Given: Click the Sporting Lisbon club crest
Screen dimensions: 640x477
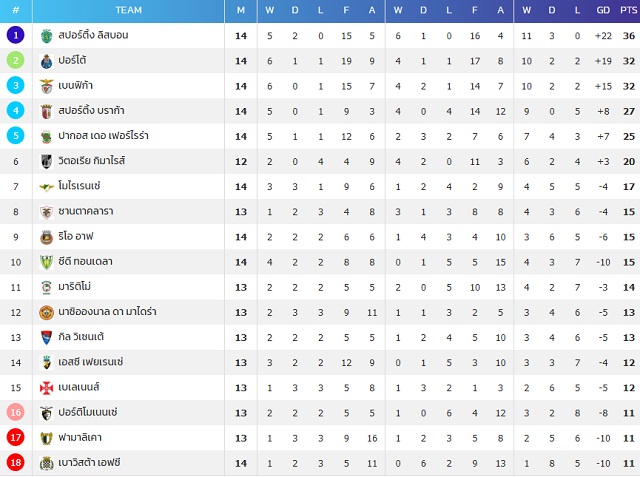Looking at the screenshot, I should [x=47, y=36].
